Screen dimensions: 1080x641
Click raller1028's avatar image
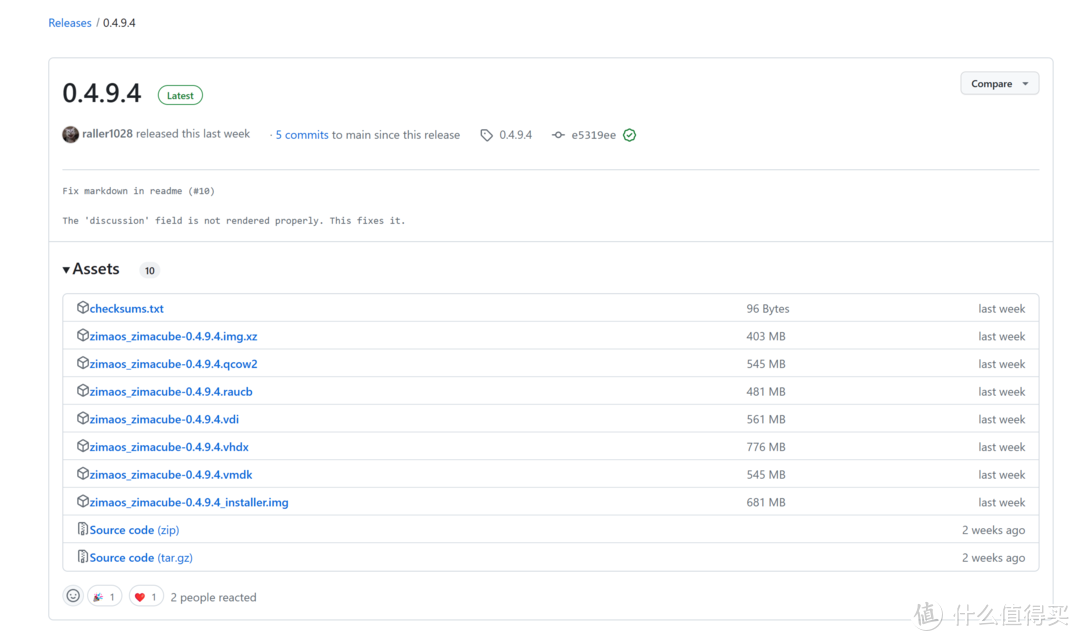pos(70,134)
